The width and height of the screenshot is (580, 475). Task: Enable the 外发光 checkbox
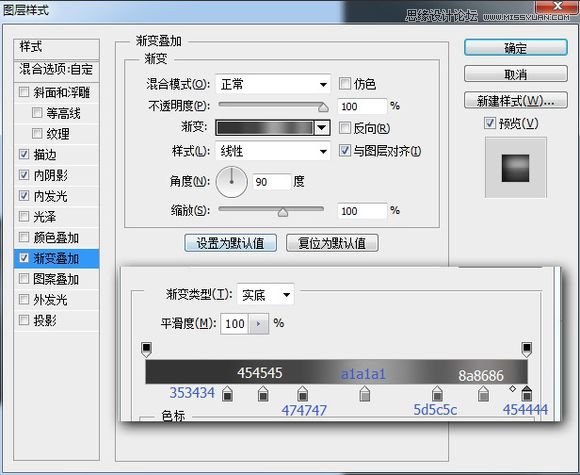pos(24,299)
